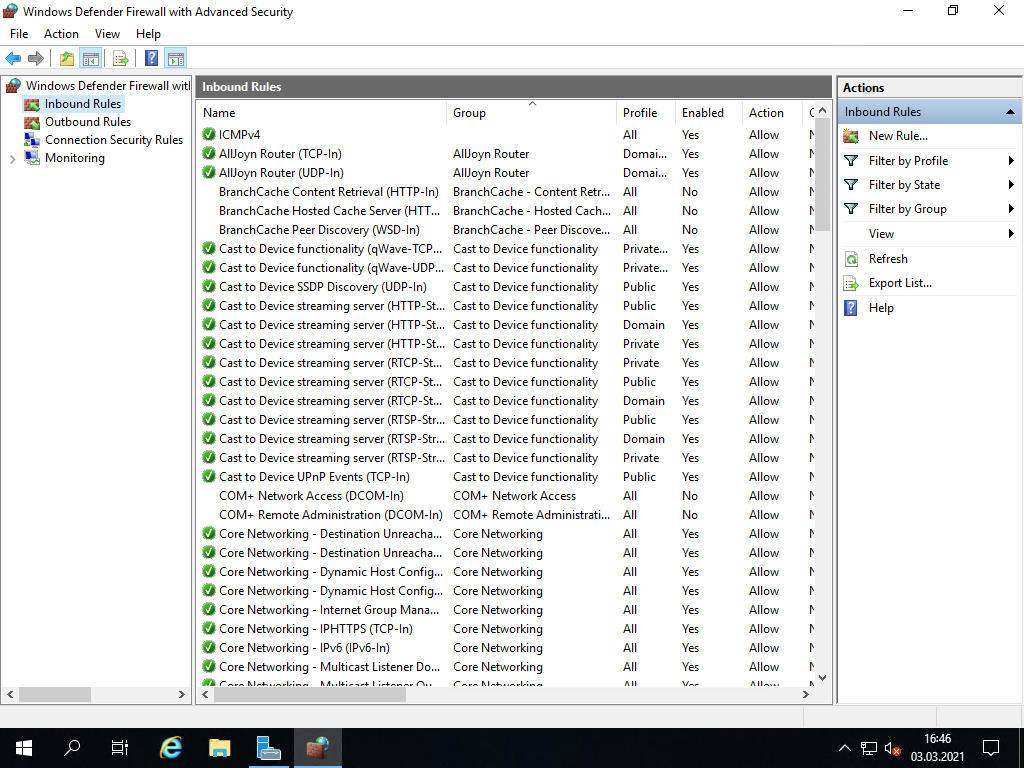1024x768 pixels.
Task: Click the Back arrow in toolbar
Action: pyautogui.click(x=13, y=59)
